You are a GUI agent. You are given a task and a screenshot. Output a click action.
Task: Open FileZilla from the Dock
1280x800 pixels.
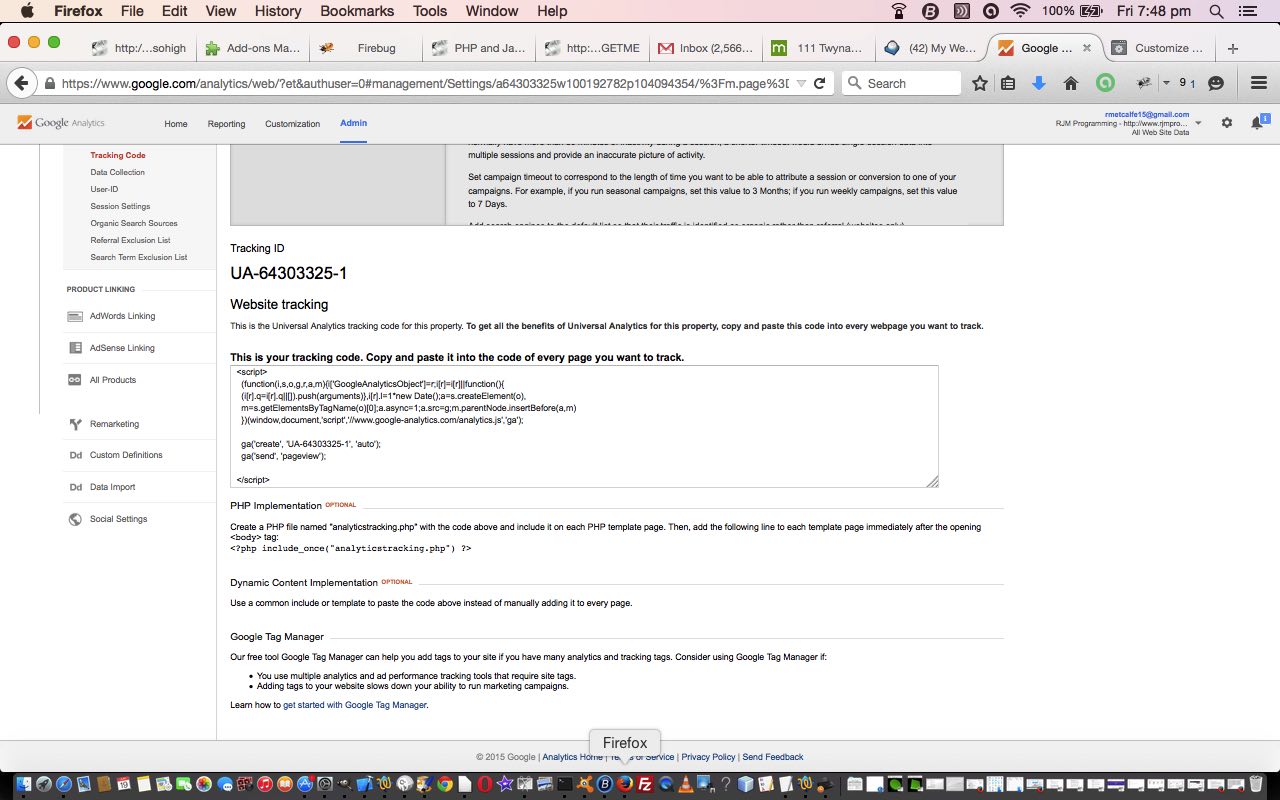(x=646, y=785)
